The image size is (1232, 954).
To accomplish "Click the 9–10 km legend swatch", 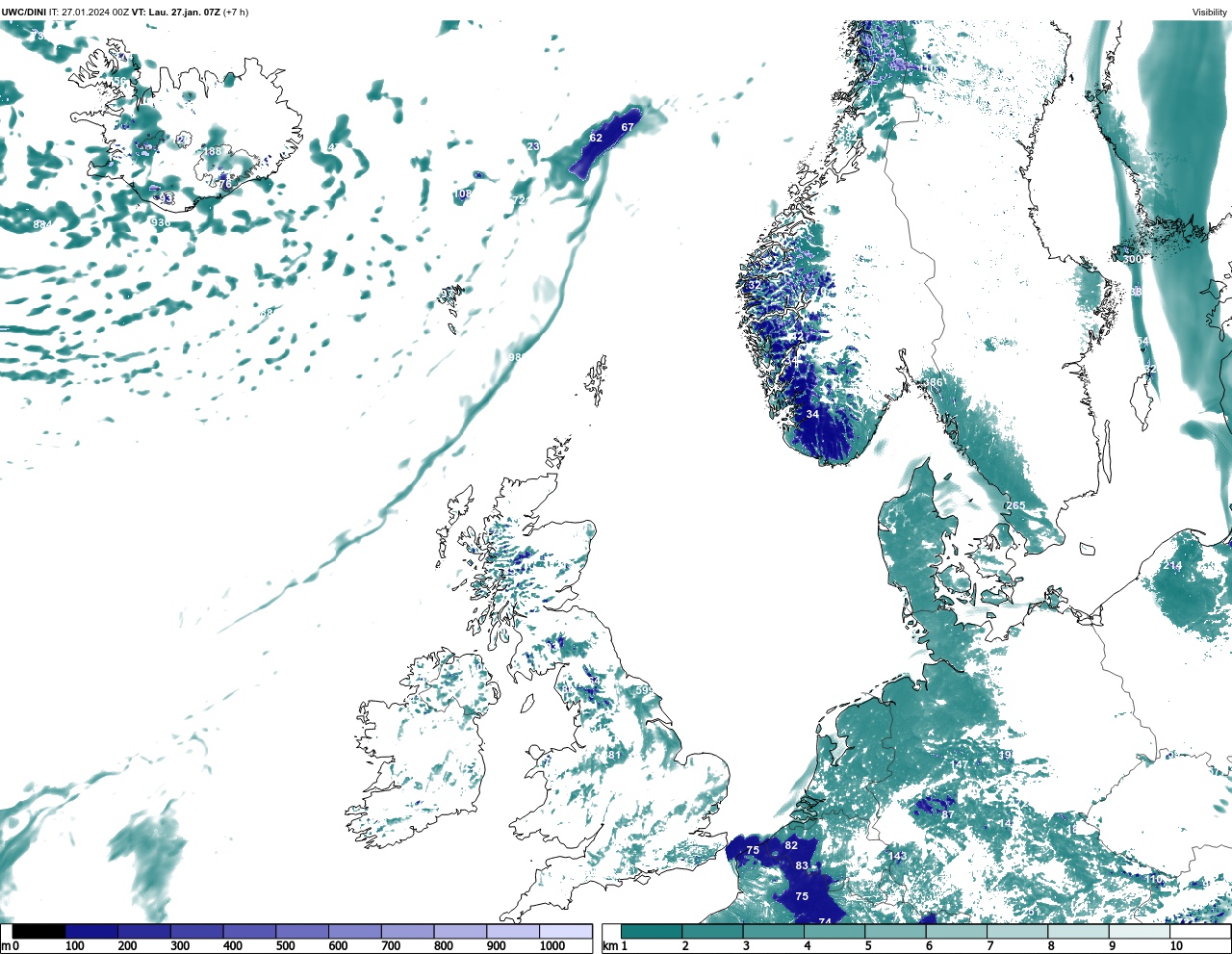I will coord(1140,932).
